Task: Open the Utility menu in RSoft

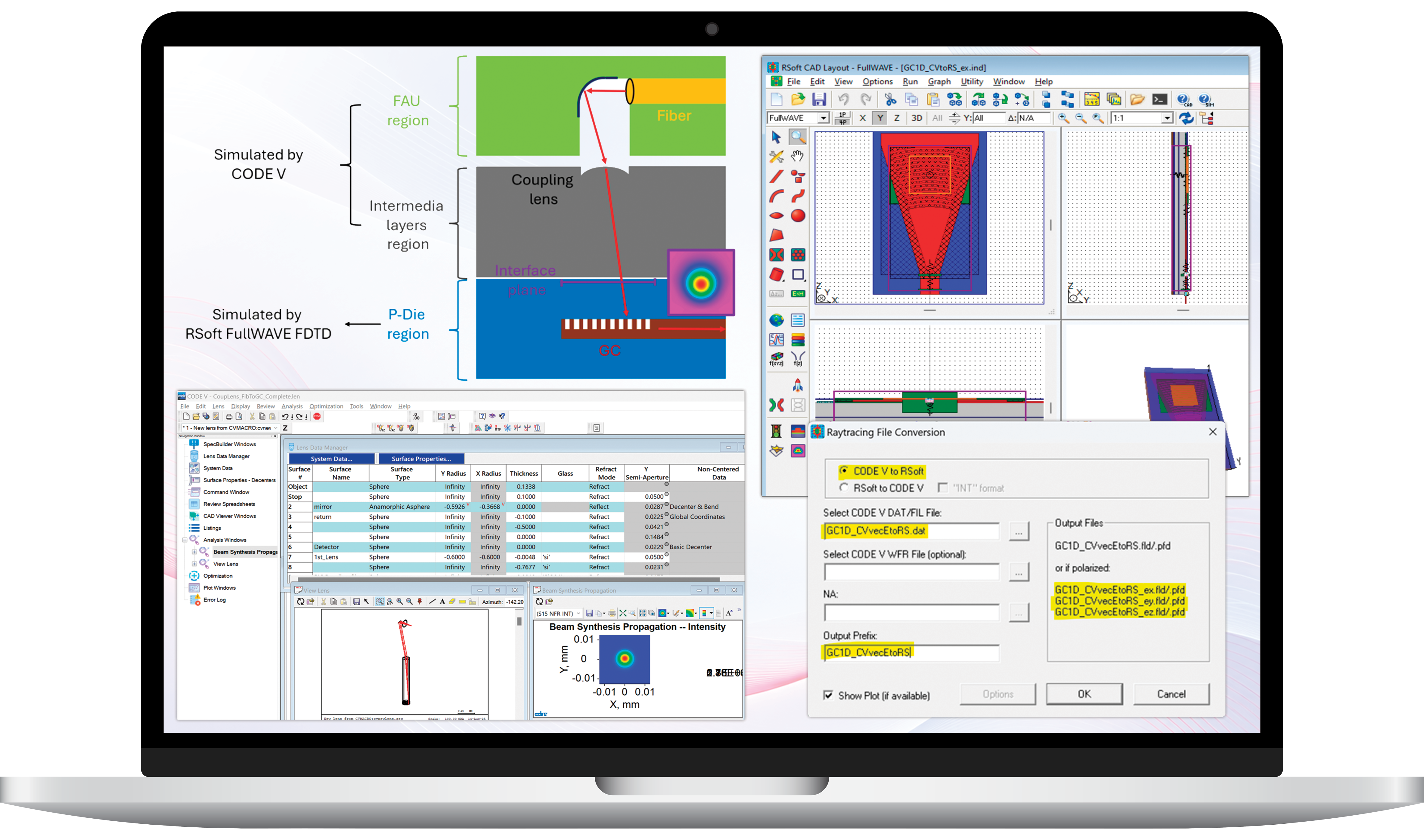Action: point(972,82)
